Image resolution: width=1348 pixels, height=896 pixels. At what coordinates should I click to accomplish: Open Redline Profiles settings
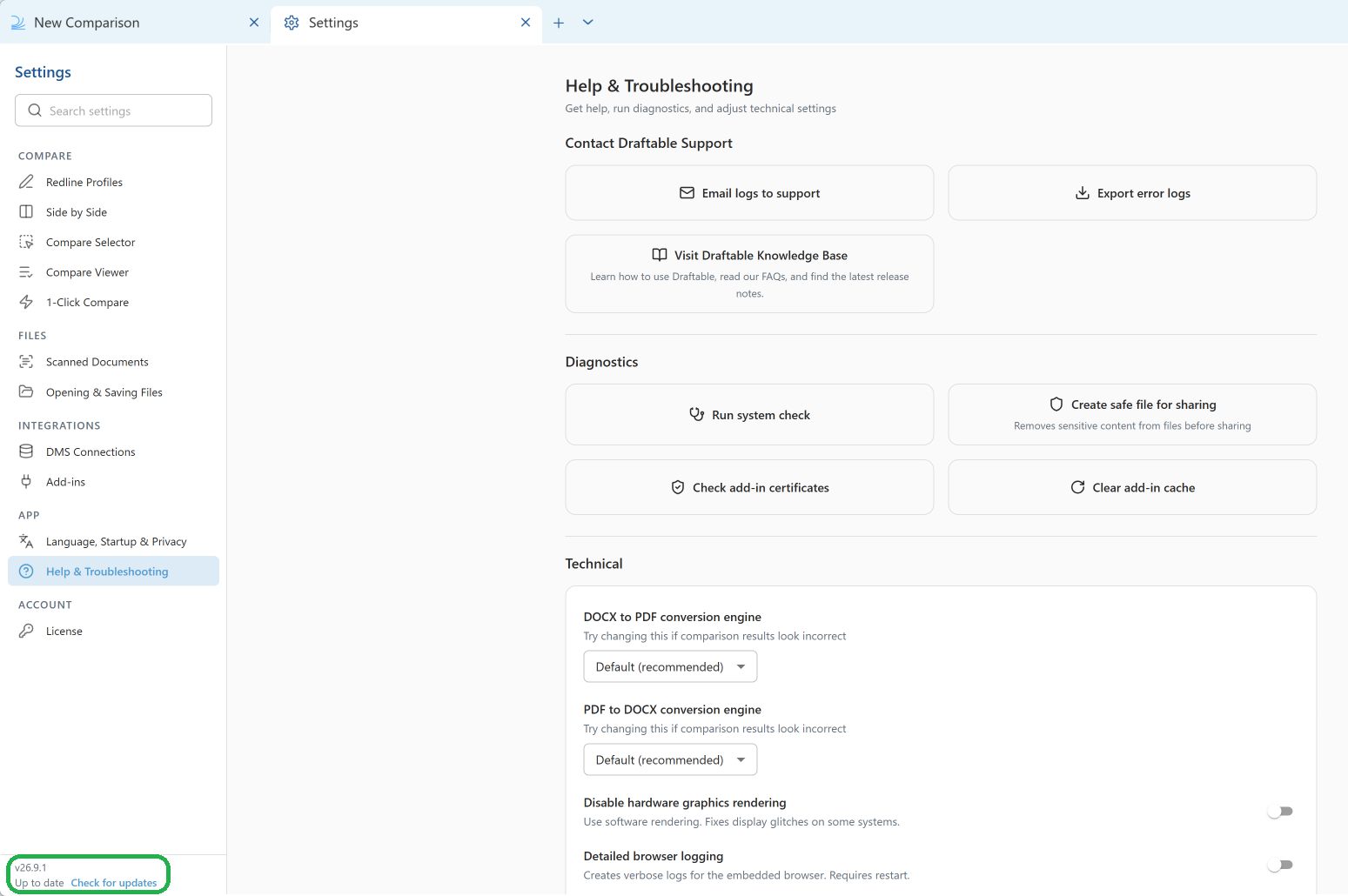[113, 182]
